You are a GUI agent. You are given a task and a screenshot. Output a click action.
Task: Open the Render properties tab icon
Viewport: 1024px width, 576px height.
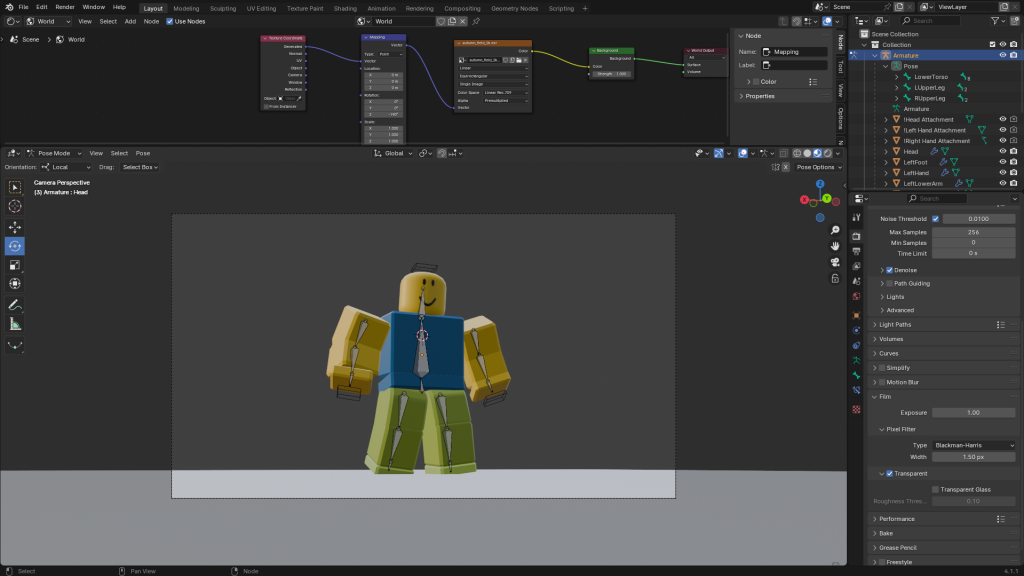pos(856,236)
